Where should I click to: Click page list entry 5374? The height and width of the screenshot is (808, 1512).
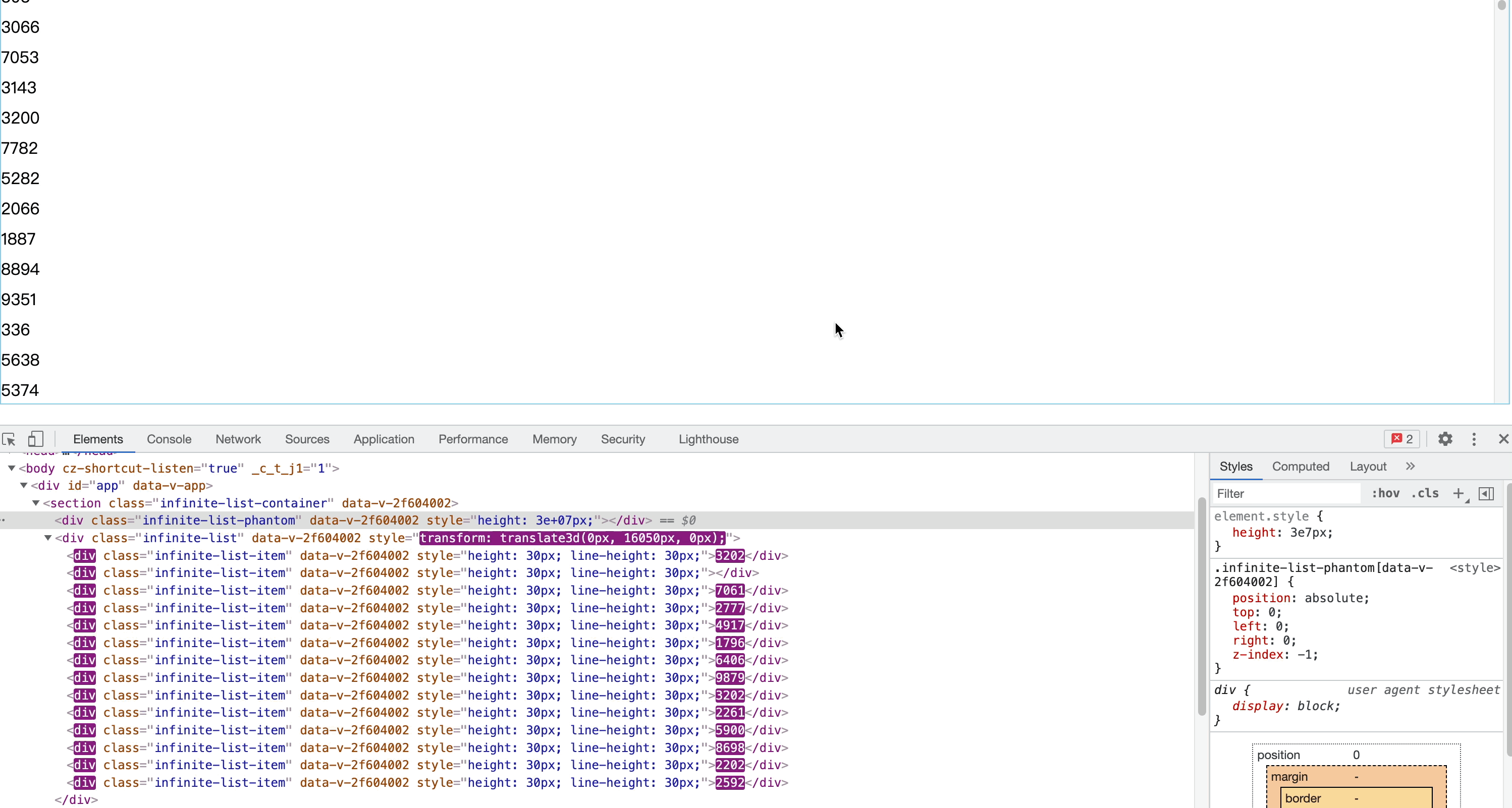(20, 390)
